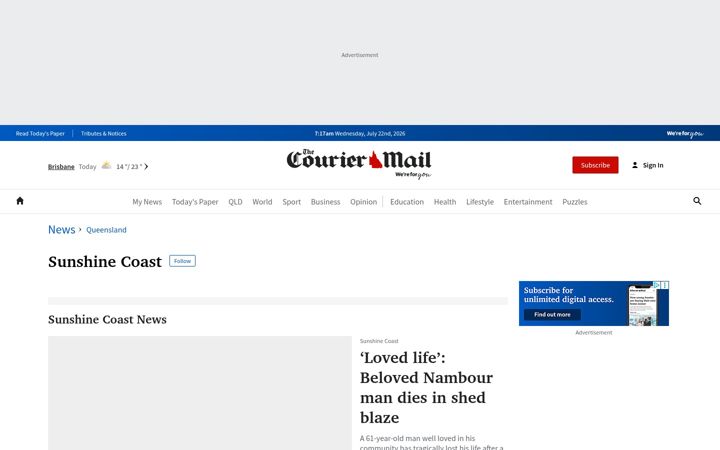Click the Sunshine Coast News heading
720x450 pixels.
(x=107, y=319)
